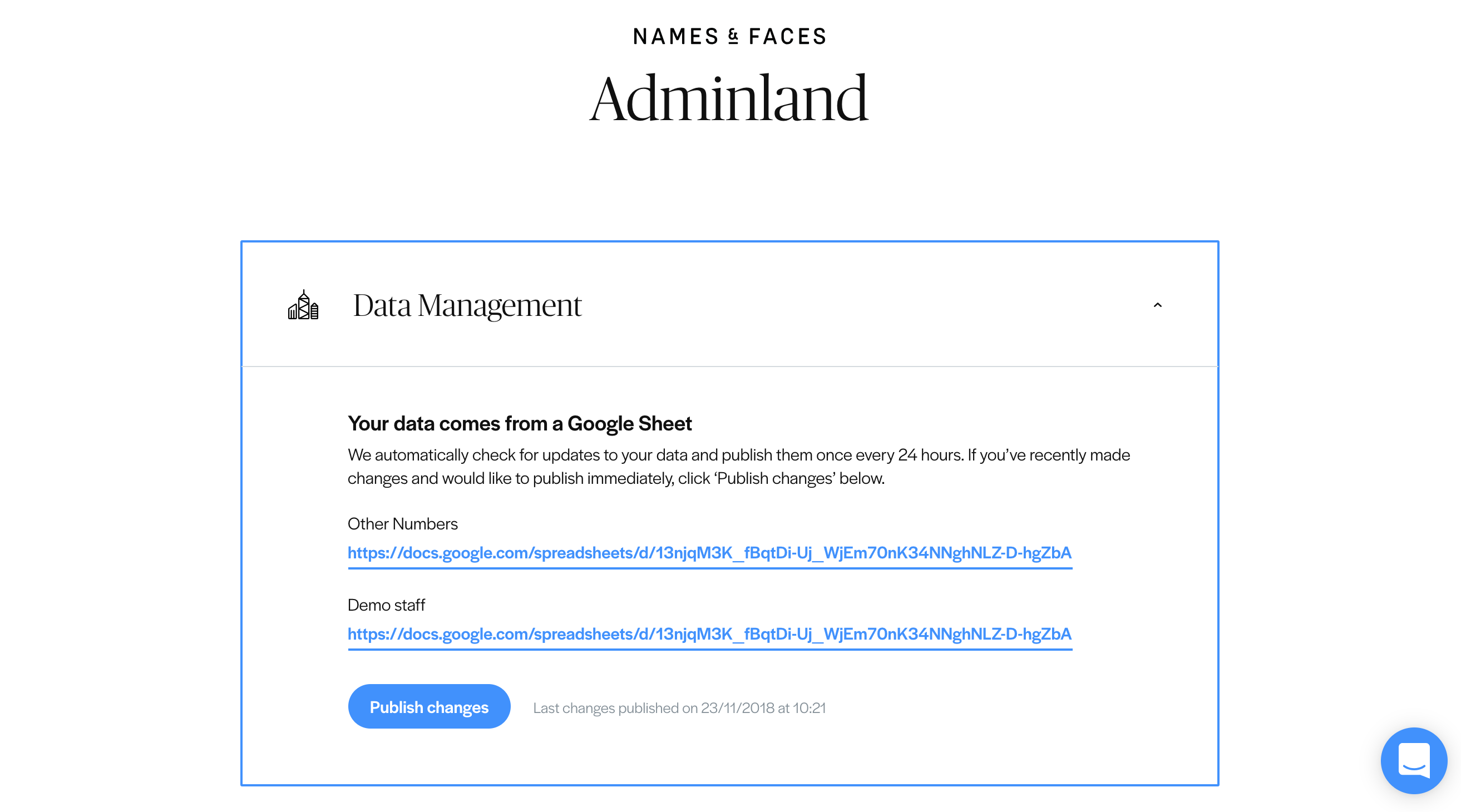Click the Names & Faces logo
This screenshot has height=812, width=1461.
pos(730,36)
